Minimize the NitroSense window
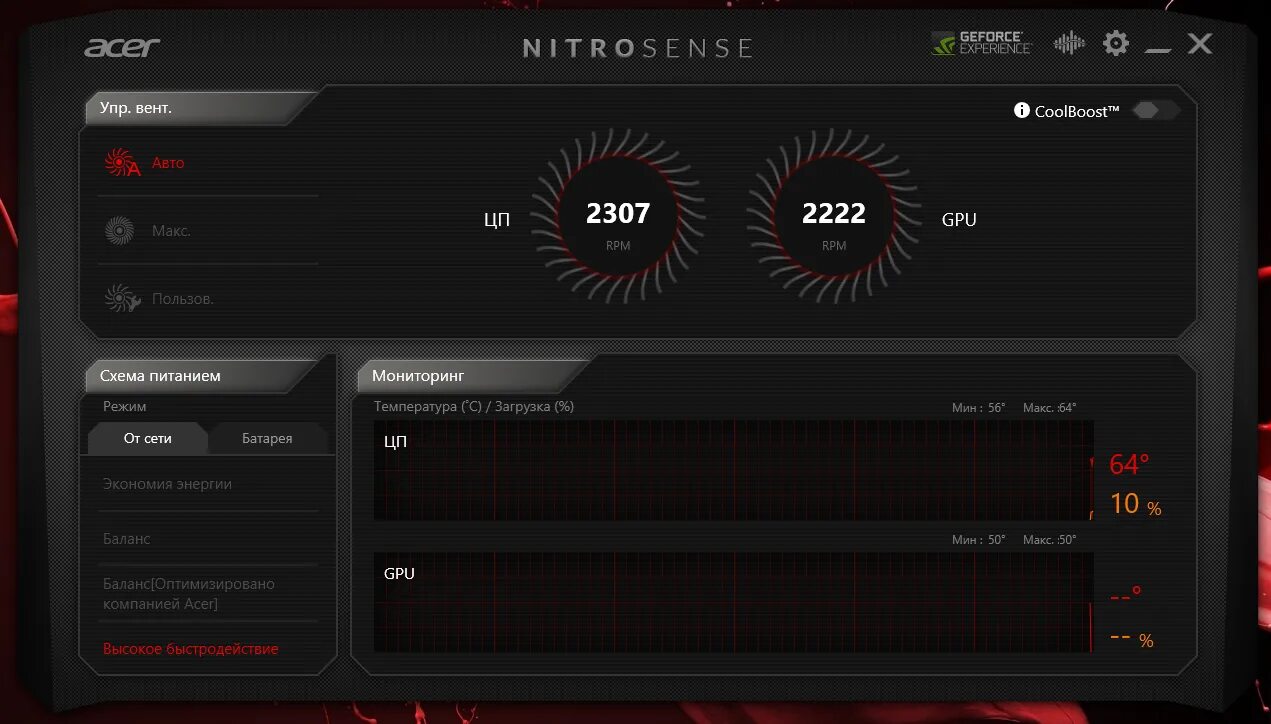This screenshot has height=724, width=1271. [1158, 49]
